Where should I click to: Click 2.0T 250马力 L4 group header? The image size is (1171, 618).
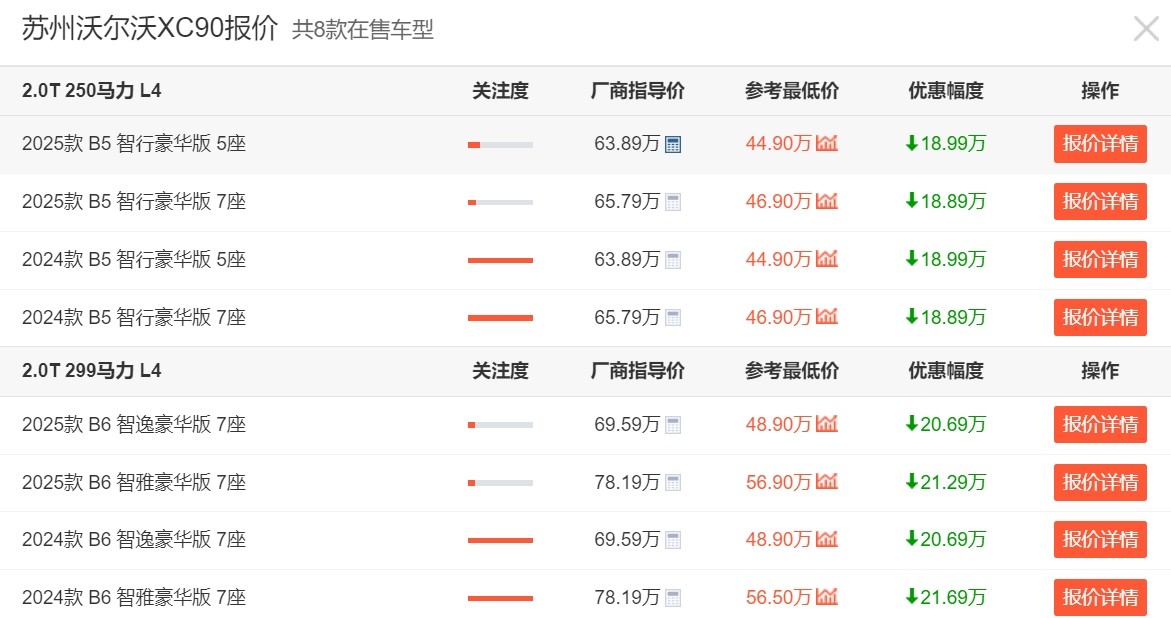[91, 91]
